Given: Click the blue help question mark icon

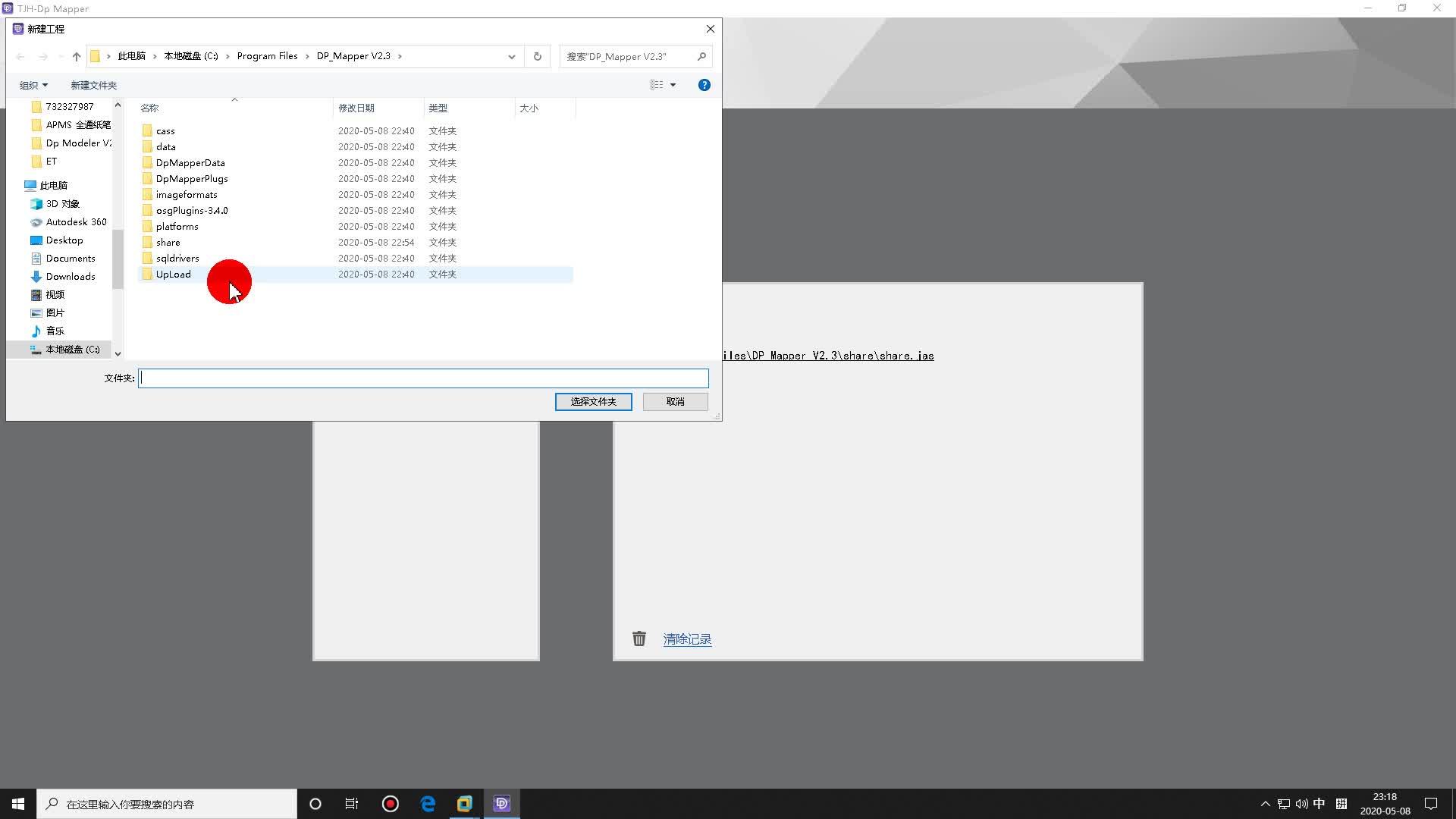Looking at the screenshot, I should [704, 85].
